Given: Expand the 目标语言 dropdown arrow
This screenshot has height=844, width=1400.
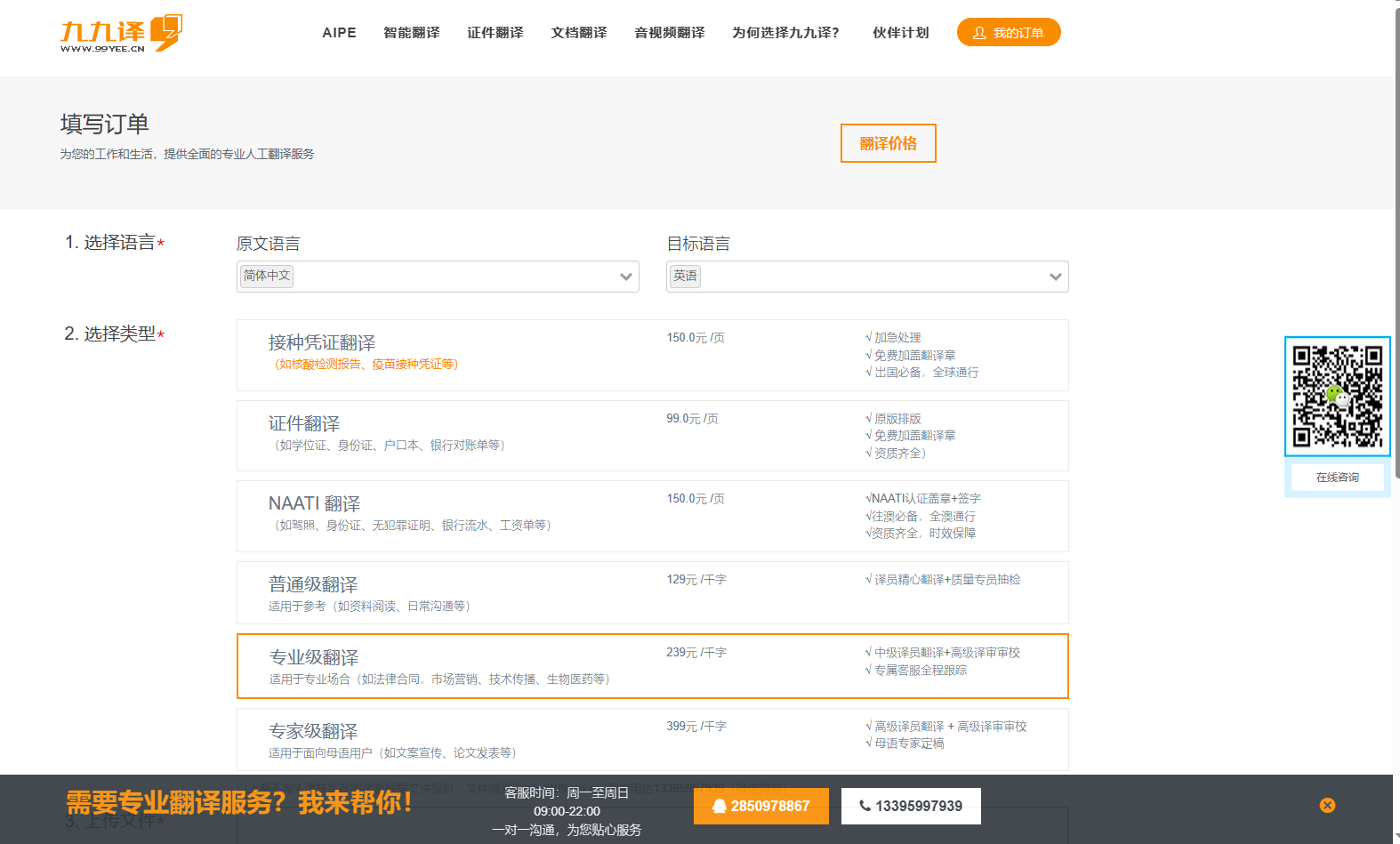Looking at the screenshot, I should click(x=1056, y=277).
